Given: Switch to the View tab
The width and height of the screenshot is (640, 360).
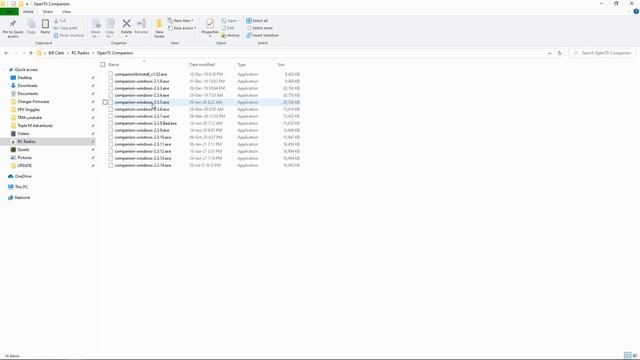Looking at the screenshot, I should (66, 12).
